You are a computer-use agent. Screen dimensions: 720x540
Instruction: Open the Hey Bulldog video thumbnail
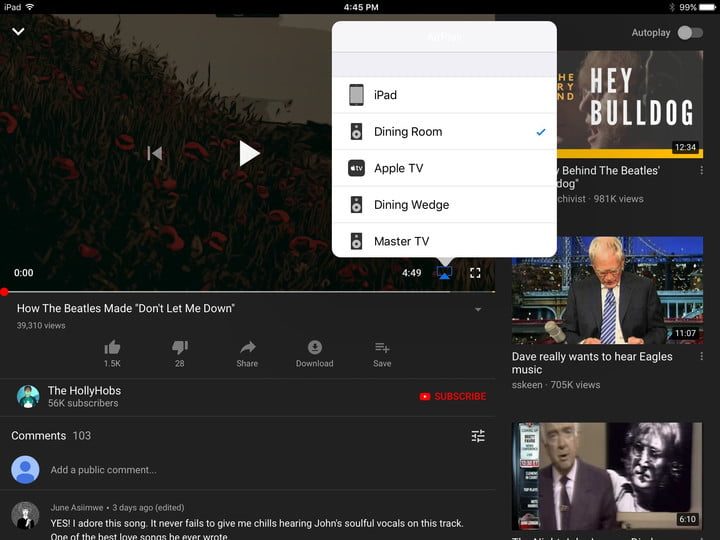point(630,104)
